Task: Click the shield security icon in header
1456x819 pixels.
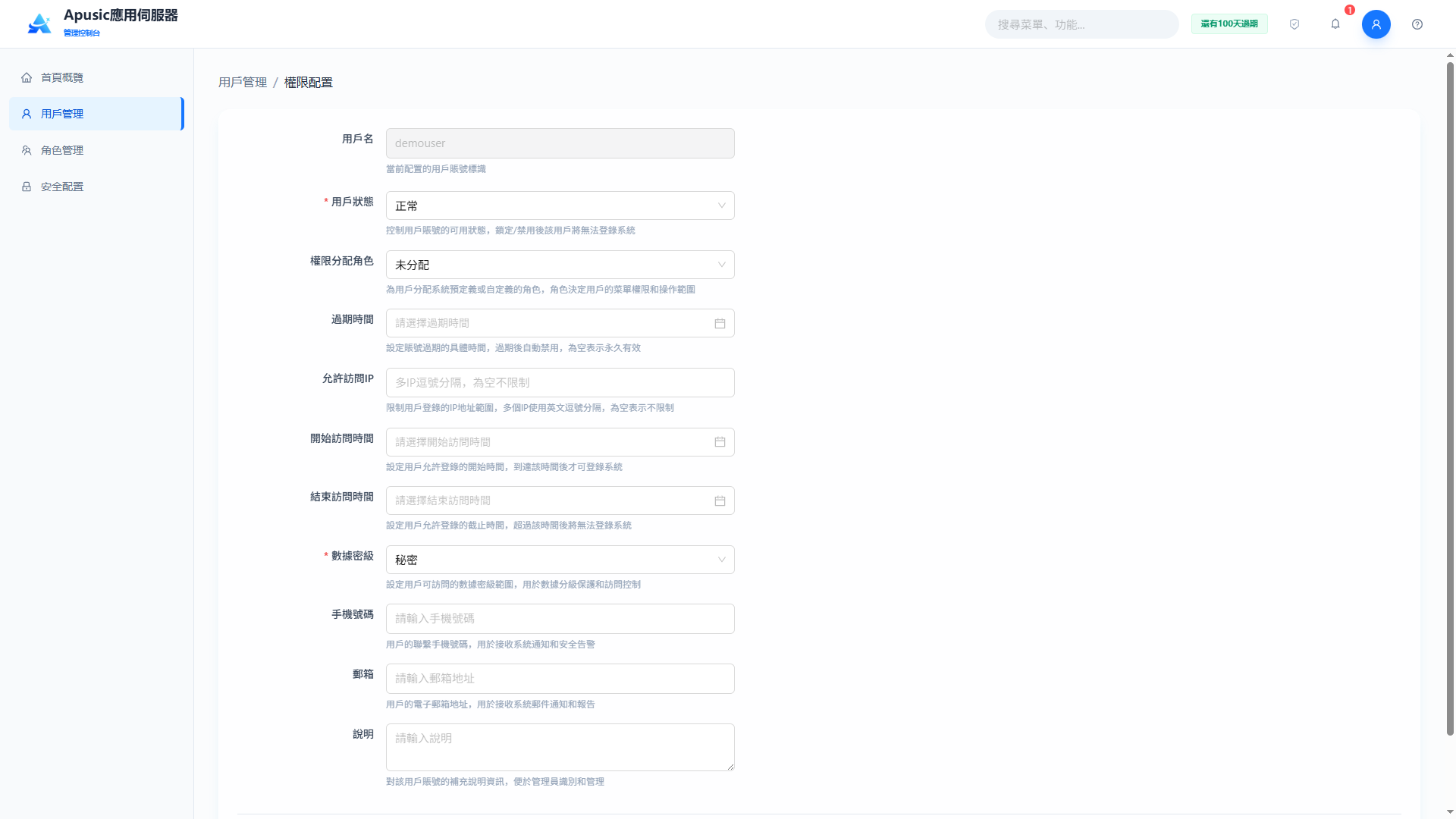Action: (1294, 24)
